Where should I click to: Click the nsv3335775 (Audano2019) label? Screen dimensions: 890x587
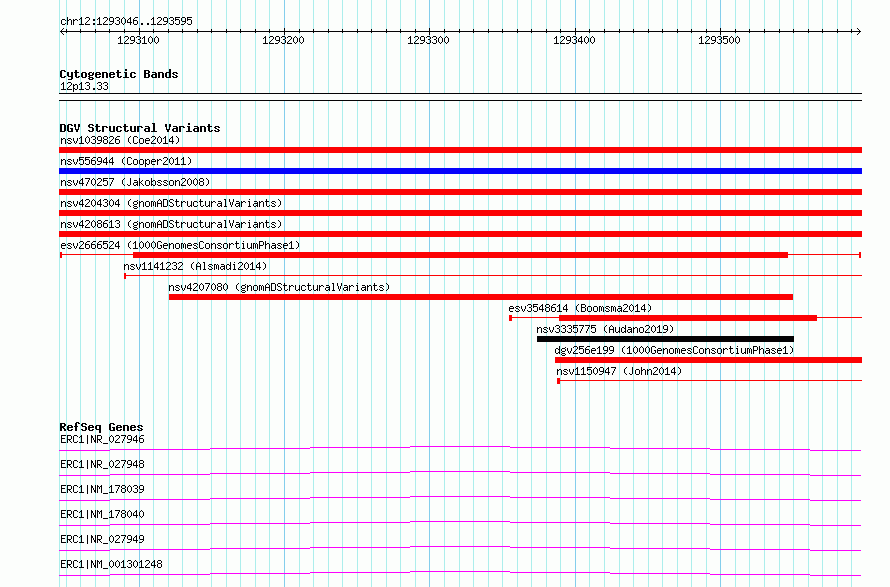pos(605,329)
